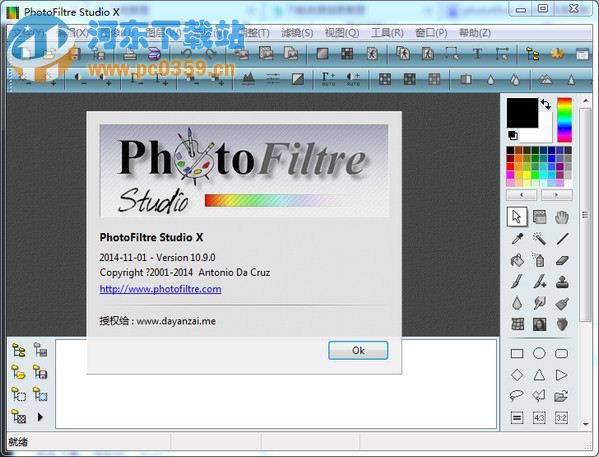This screenshot has height=457, width=599.
Task: Open the Image Explorer folder-tree toolbar icon
Action: pyautogui.click(x=533, y=54)
